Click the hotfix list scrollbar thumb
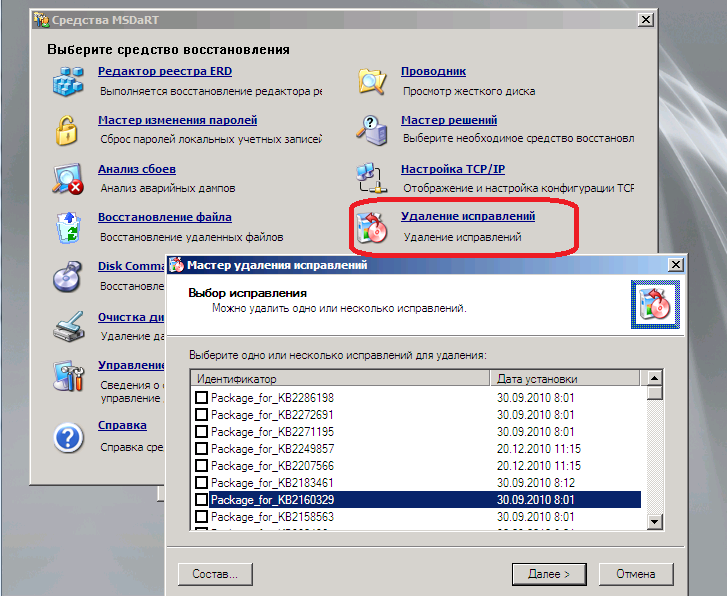This screenshot has width=727, height=596. [654, 393]
